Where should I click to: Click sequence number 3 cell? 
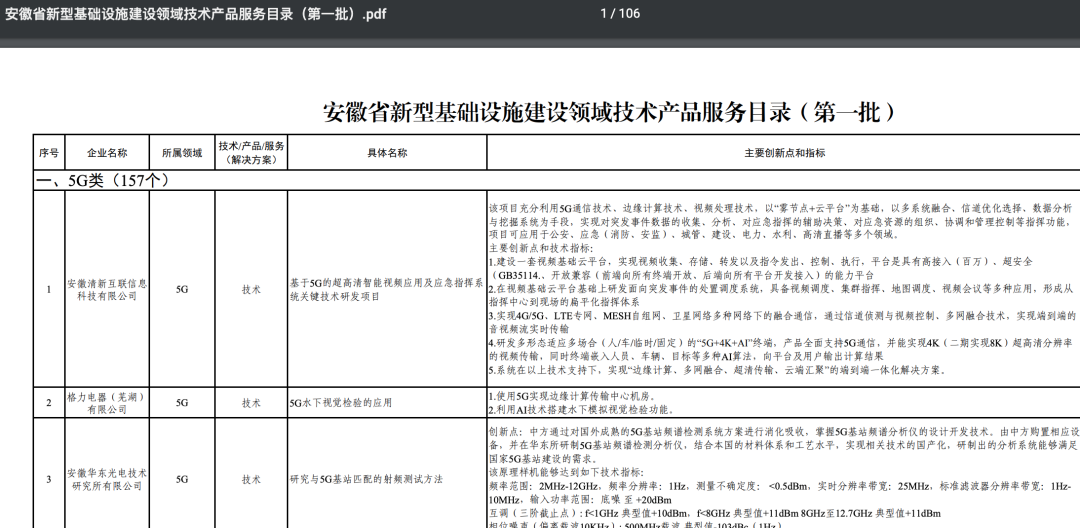click(49, 479)
